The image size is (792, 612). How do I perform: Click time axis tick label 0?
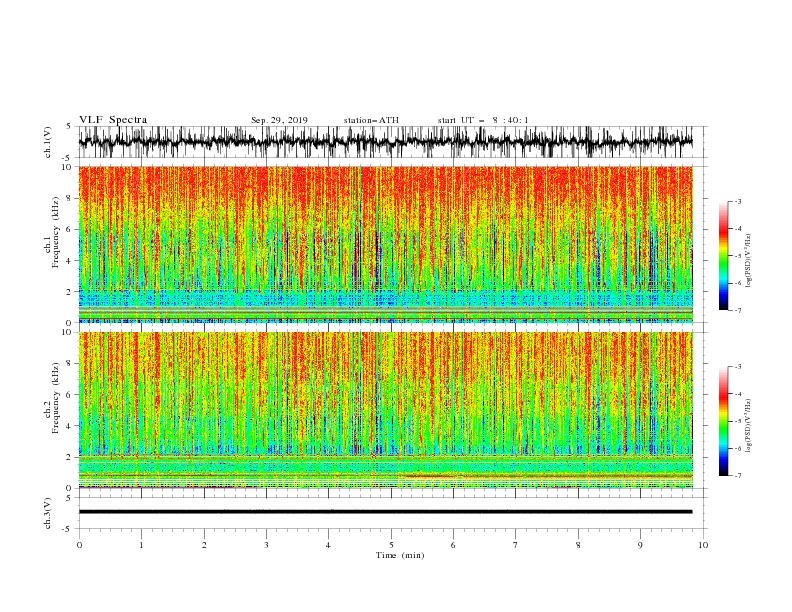pyautogui.click(x=79, y=545)
